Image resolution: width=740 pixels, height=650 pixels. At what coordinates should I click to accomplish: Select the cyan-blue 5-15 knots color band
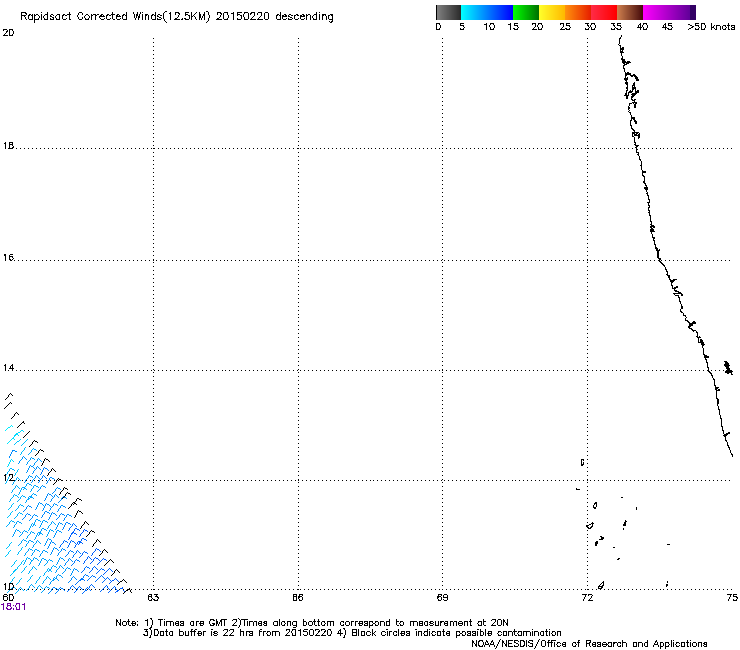tap(487, 12)
